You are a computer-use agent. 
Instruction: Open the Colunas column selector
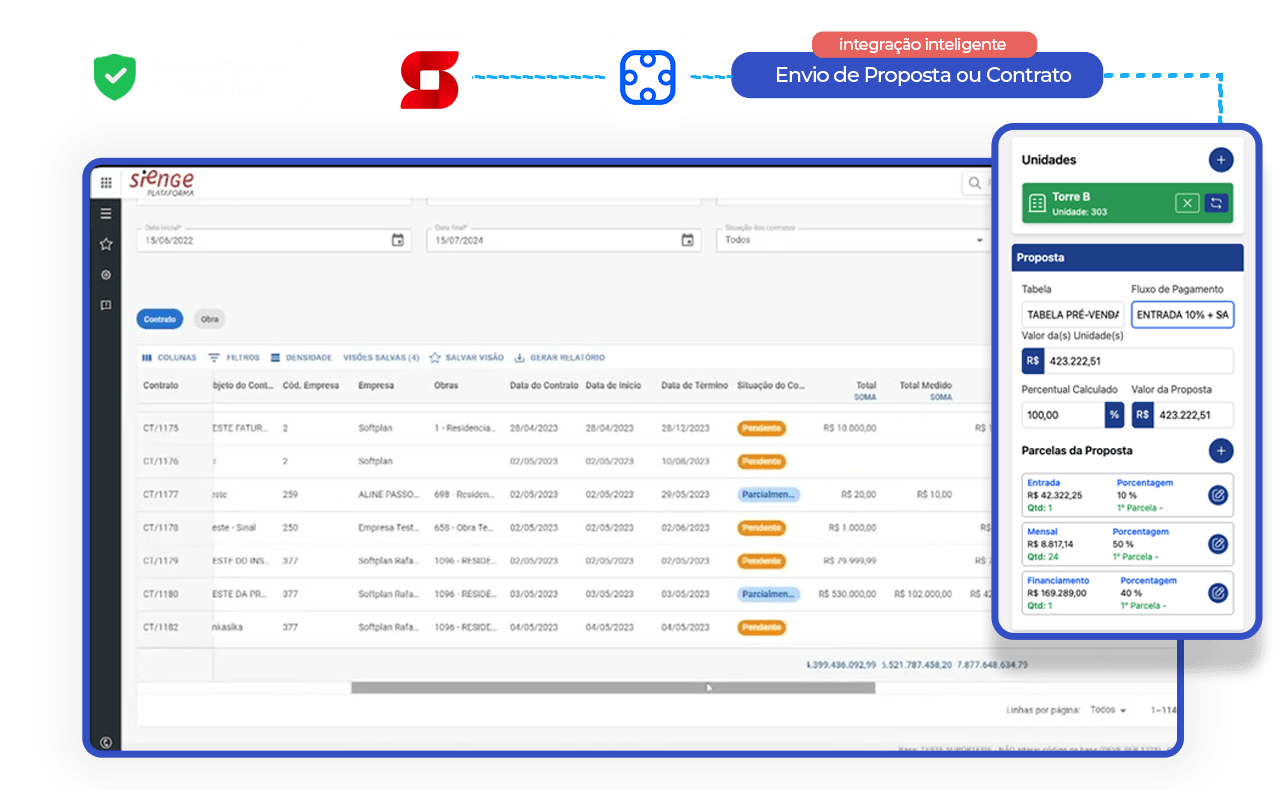point(169,358)
